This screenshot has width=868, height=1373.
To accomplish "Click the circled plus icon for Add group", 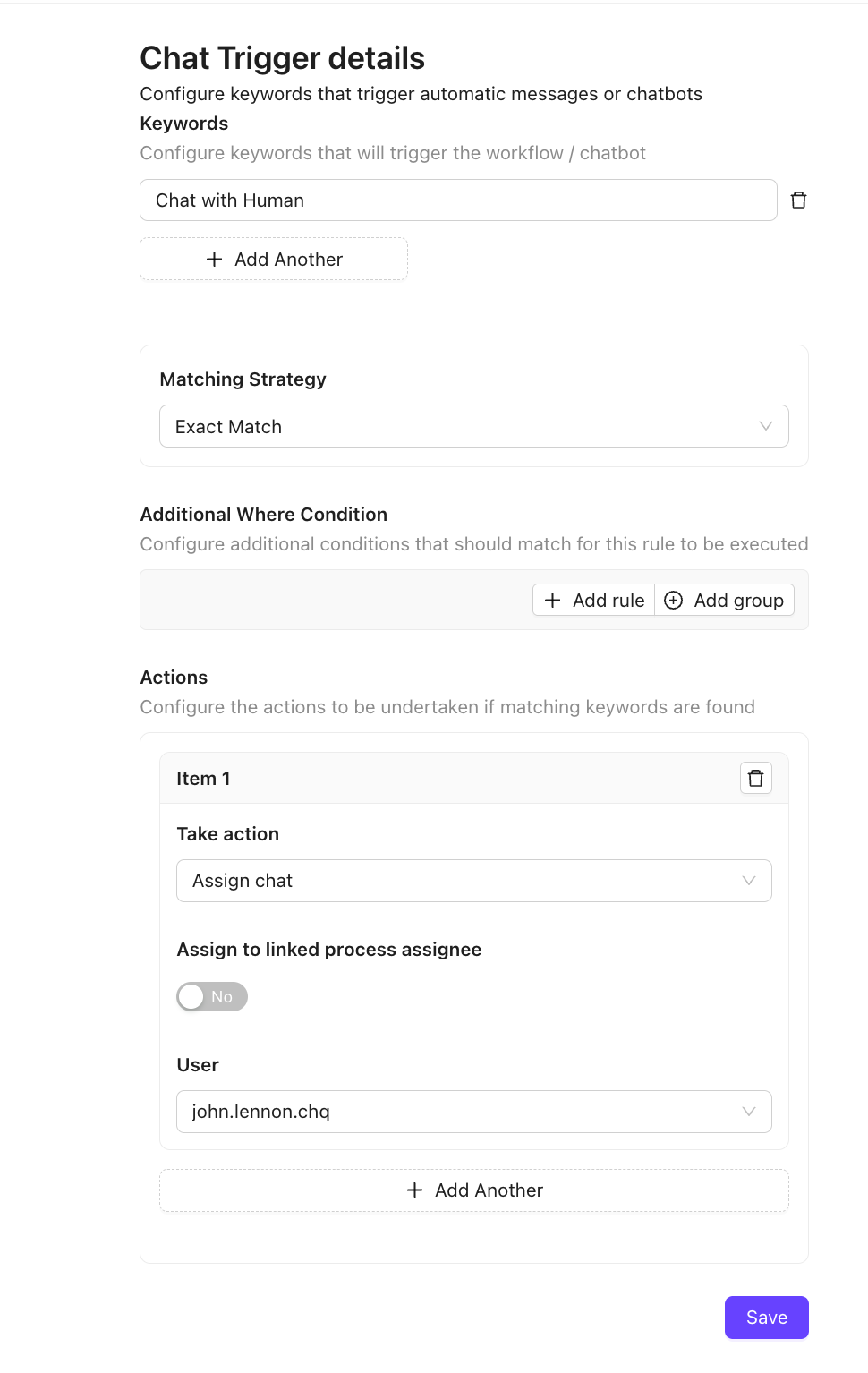I will pos(674,601).
